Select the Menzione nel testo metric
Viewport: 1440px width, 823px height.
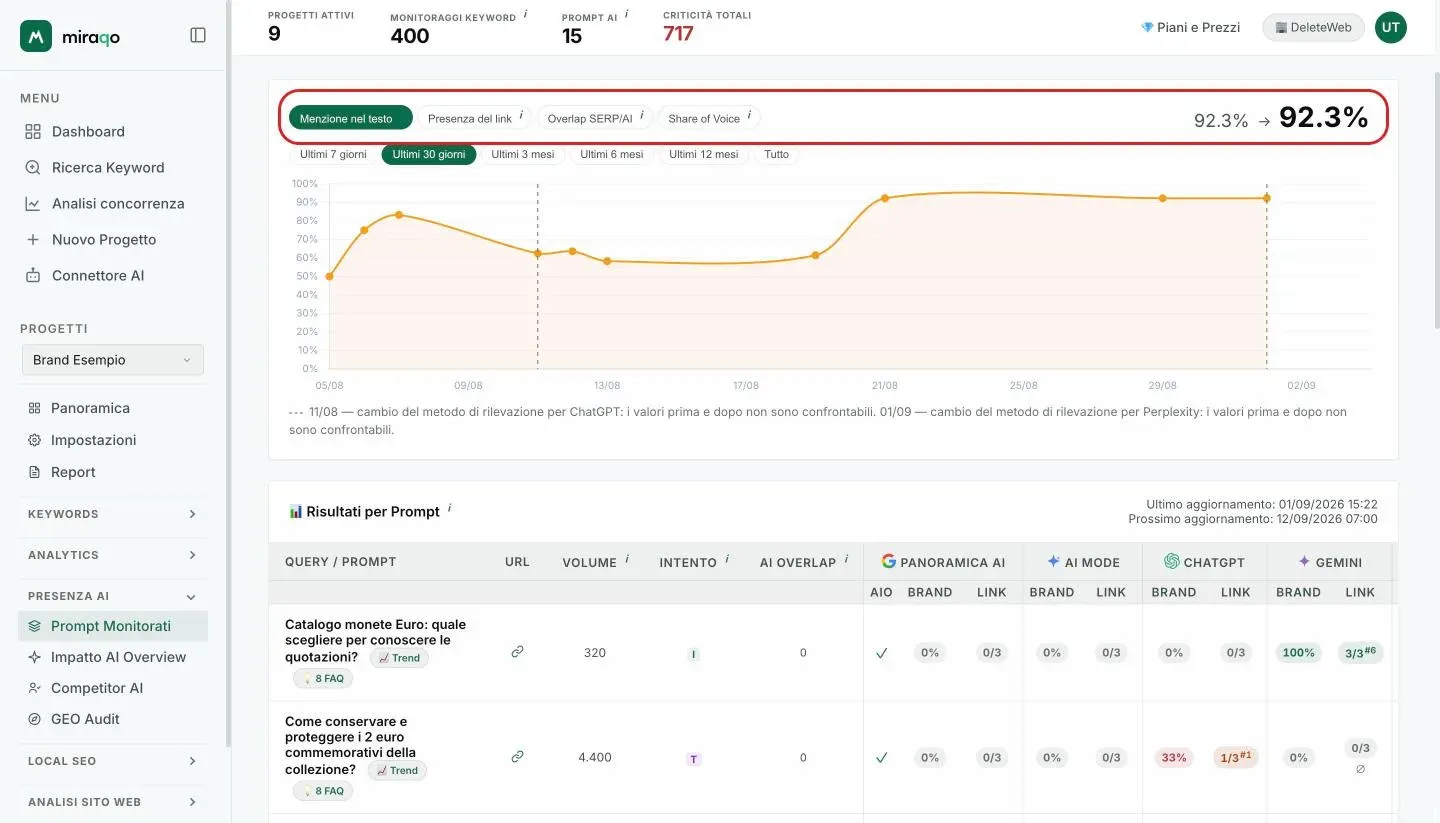pos(351,118)
